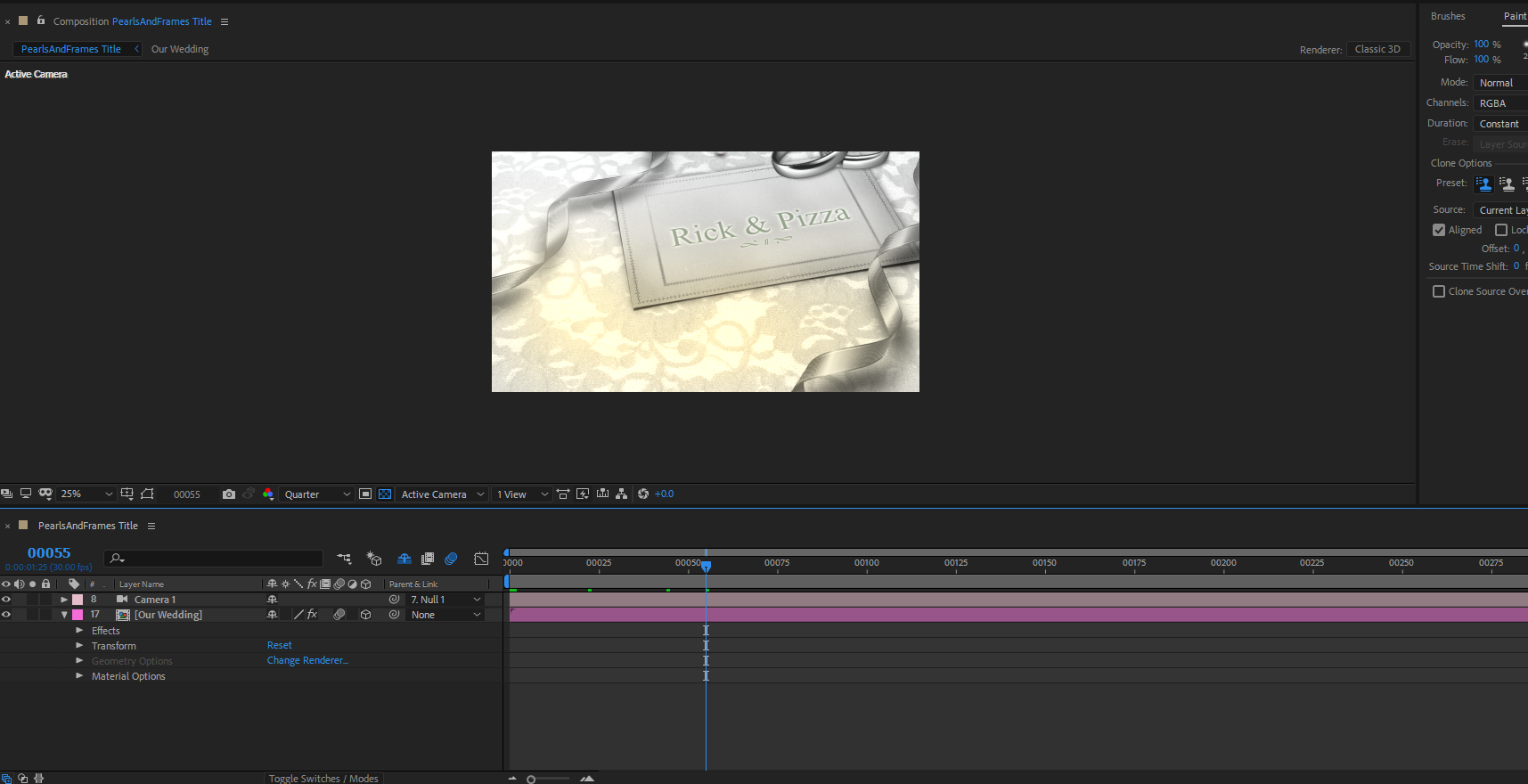Screen dimensions: 1528x784
Task: Open the viewer resolution Quarter dropdown
Action: click(x=317, y=494)
